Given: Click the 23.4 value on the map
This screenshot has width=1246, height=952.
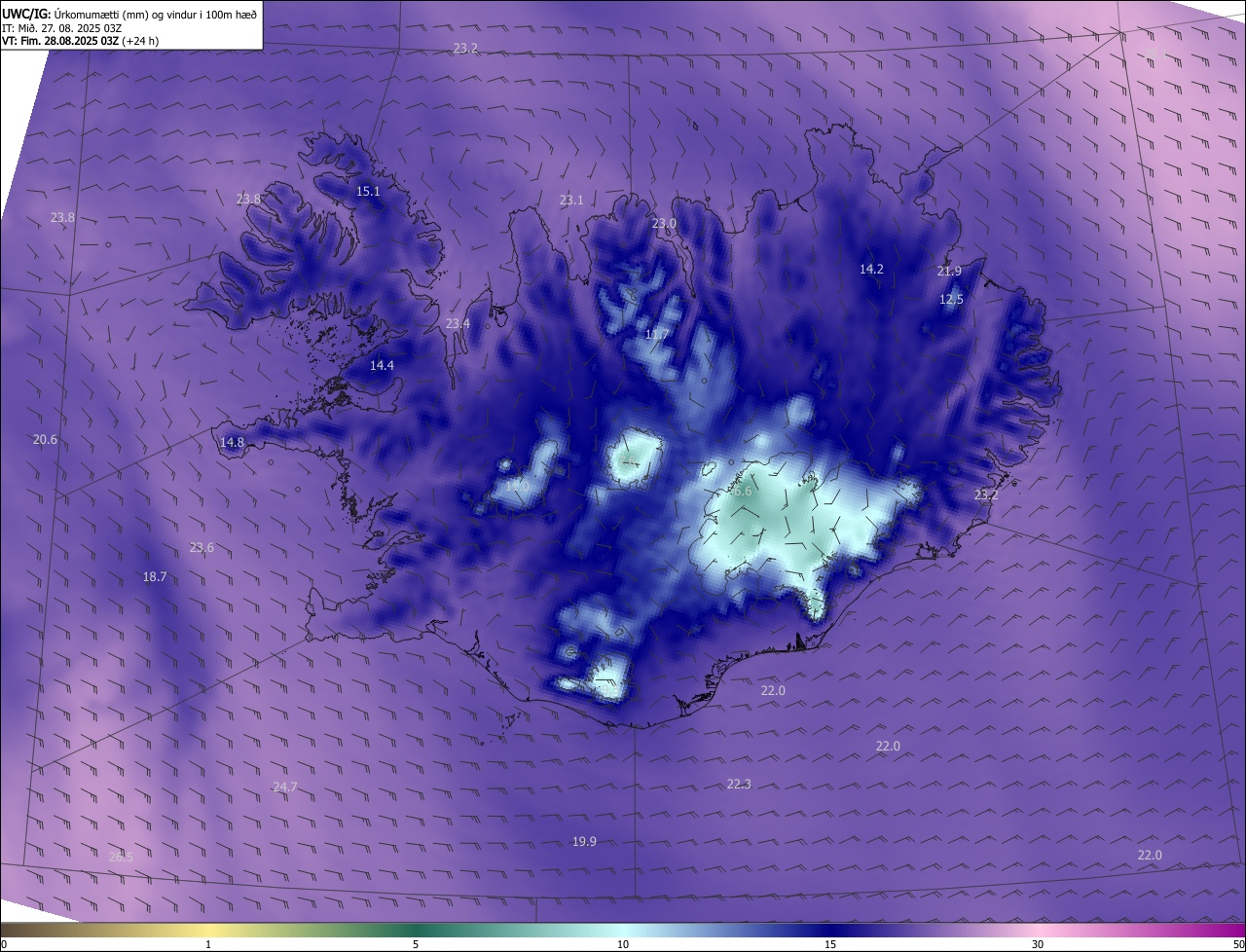Looking at the screenshot, I should (458, 324).
